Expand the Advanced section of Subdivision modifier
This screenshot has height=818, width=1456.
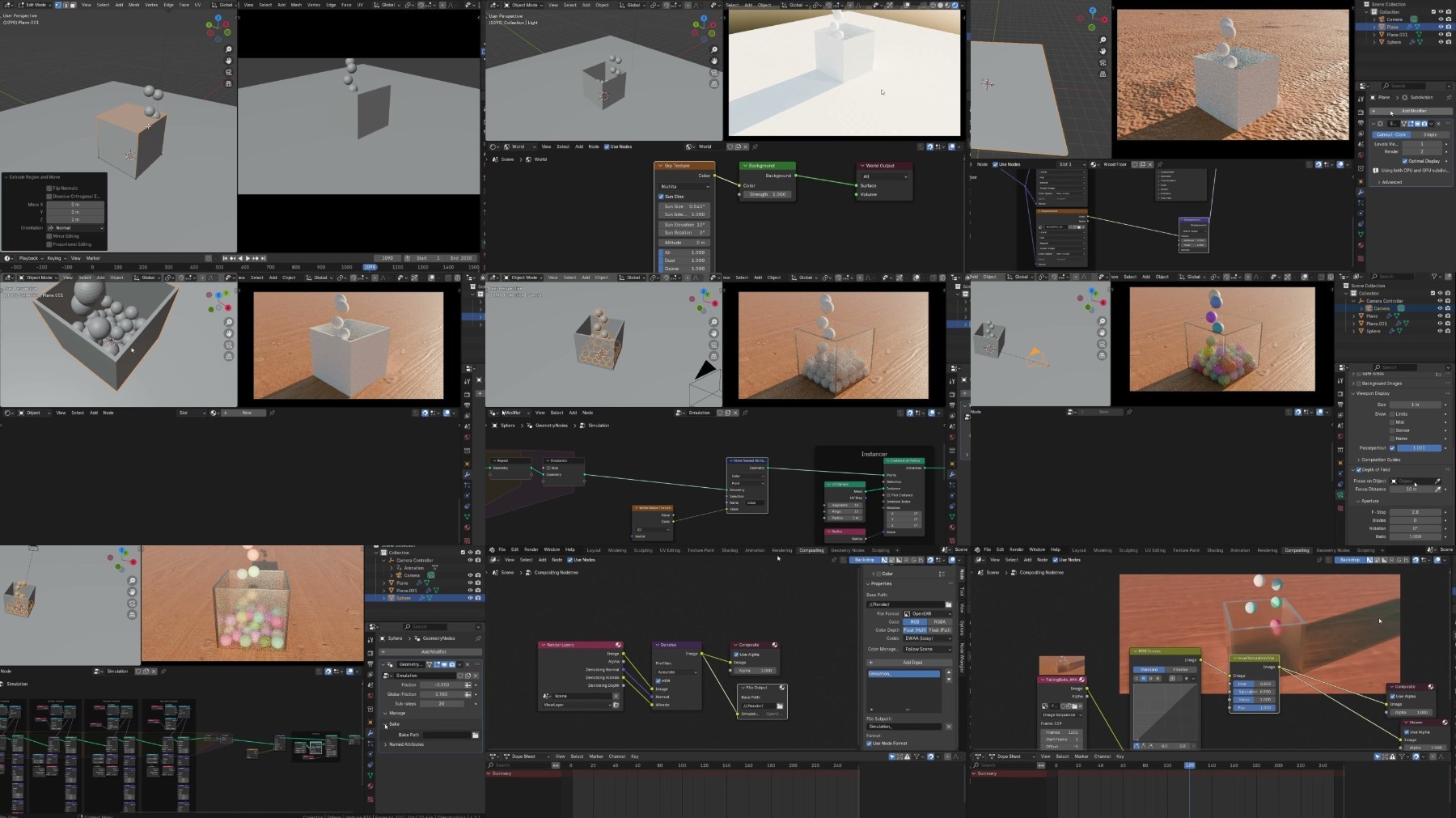pyautogui.click(x=1391, y=182)
